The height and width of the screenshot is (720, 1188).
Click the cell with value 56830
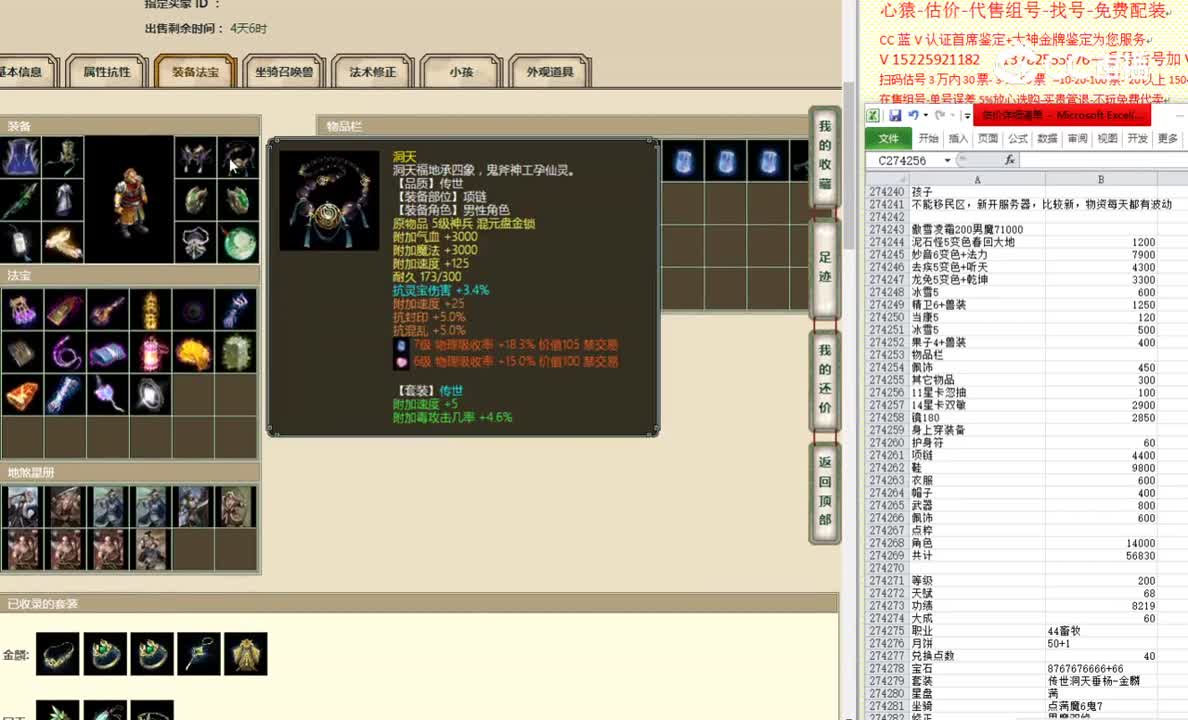(x=1102, y=556)
